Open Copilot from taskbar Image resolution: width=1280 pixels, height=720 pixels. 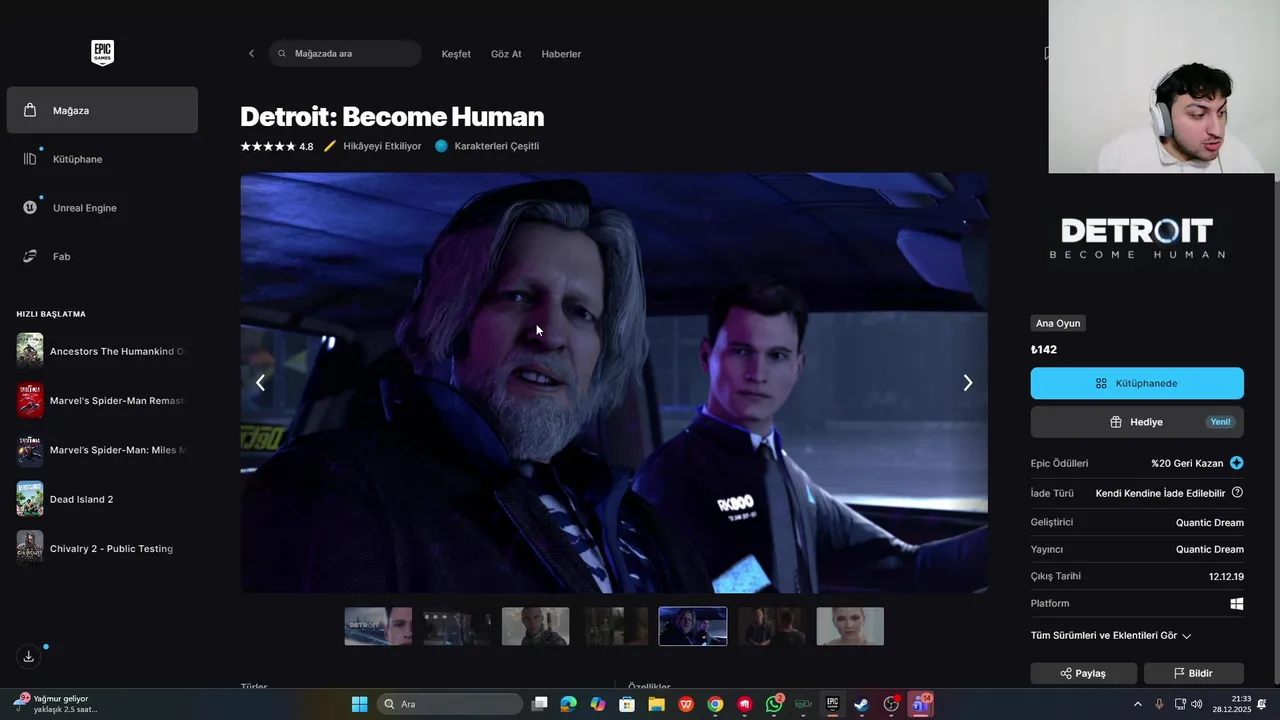(598, 704)
